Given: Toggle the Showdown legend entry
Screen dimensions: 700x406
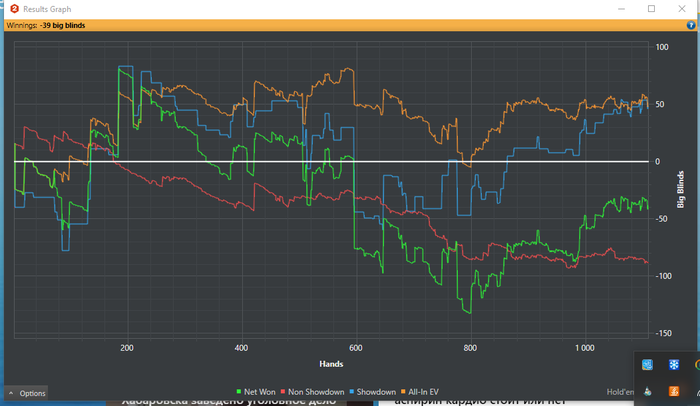Looking at the screenshot, I should click(372, 392).
